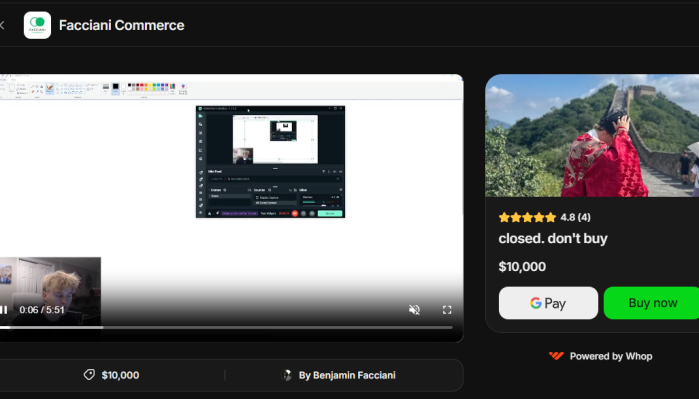Click Benjamin Facciani's avatar icon
The width and height of the screenshot is (699, 399).
tap(287, 375)
